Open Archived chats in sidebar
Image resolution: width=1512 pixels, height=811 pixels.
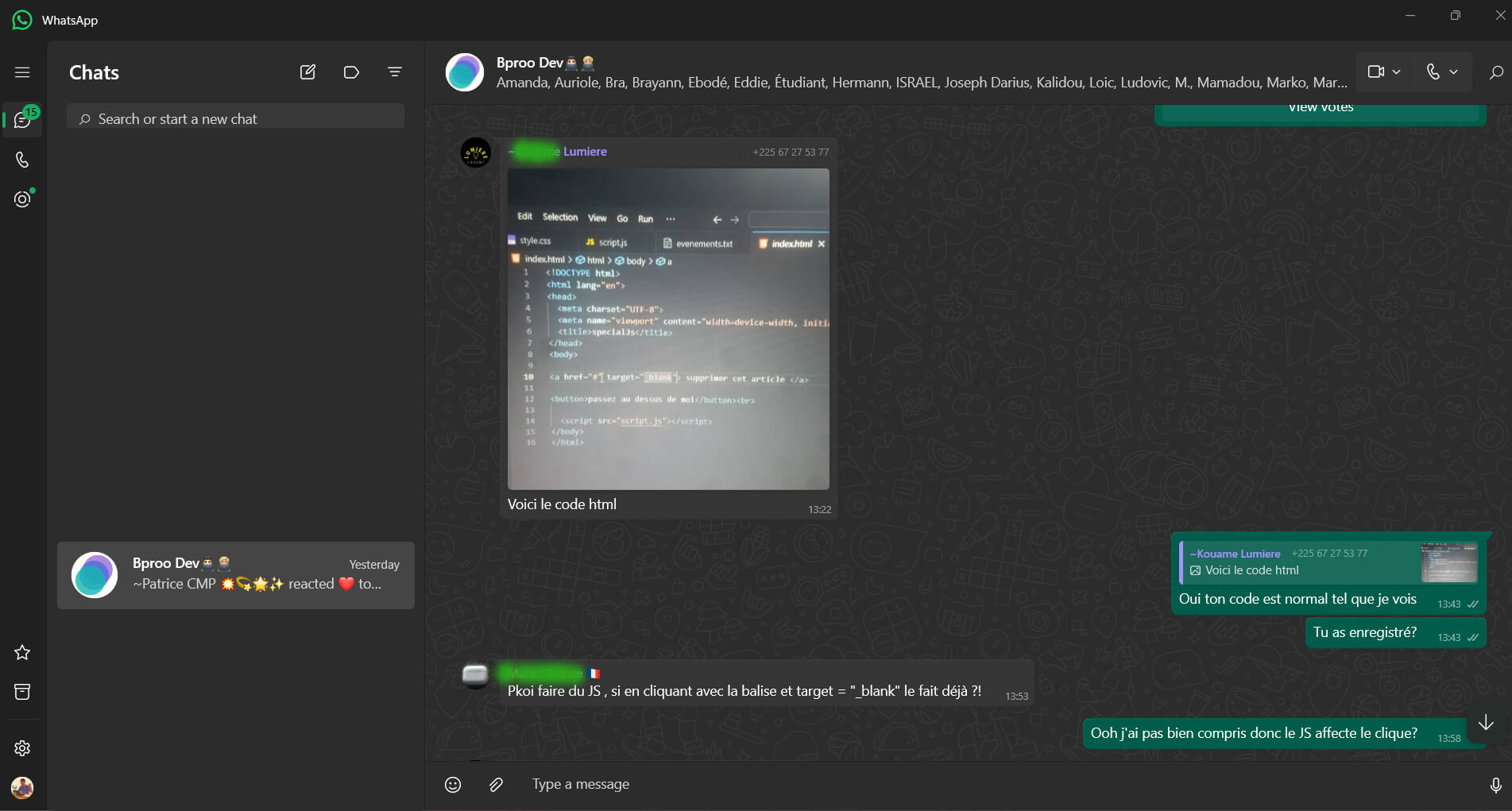pos(22,692)
